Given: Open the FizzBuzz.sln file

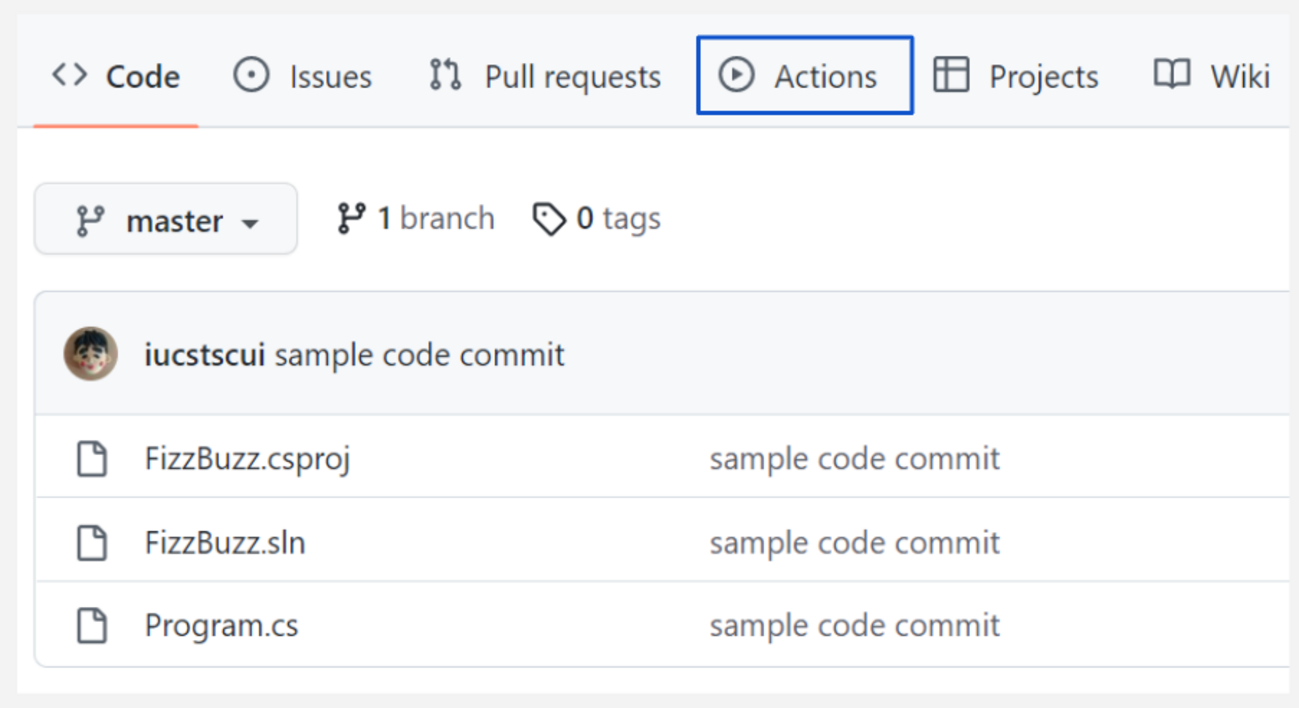Looking at the screenshot, I should [x=225, y=543].
